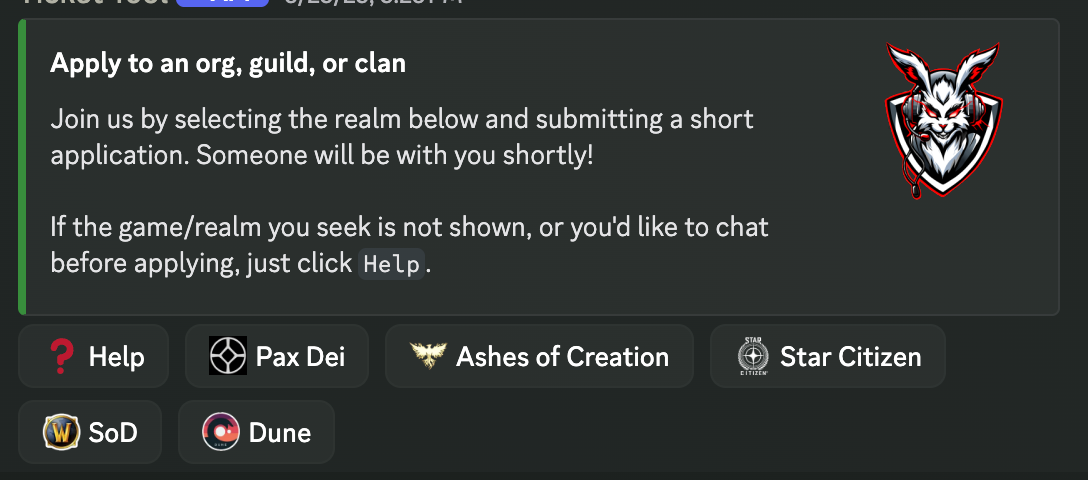Click the embed title about applying

(228, 64)
